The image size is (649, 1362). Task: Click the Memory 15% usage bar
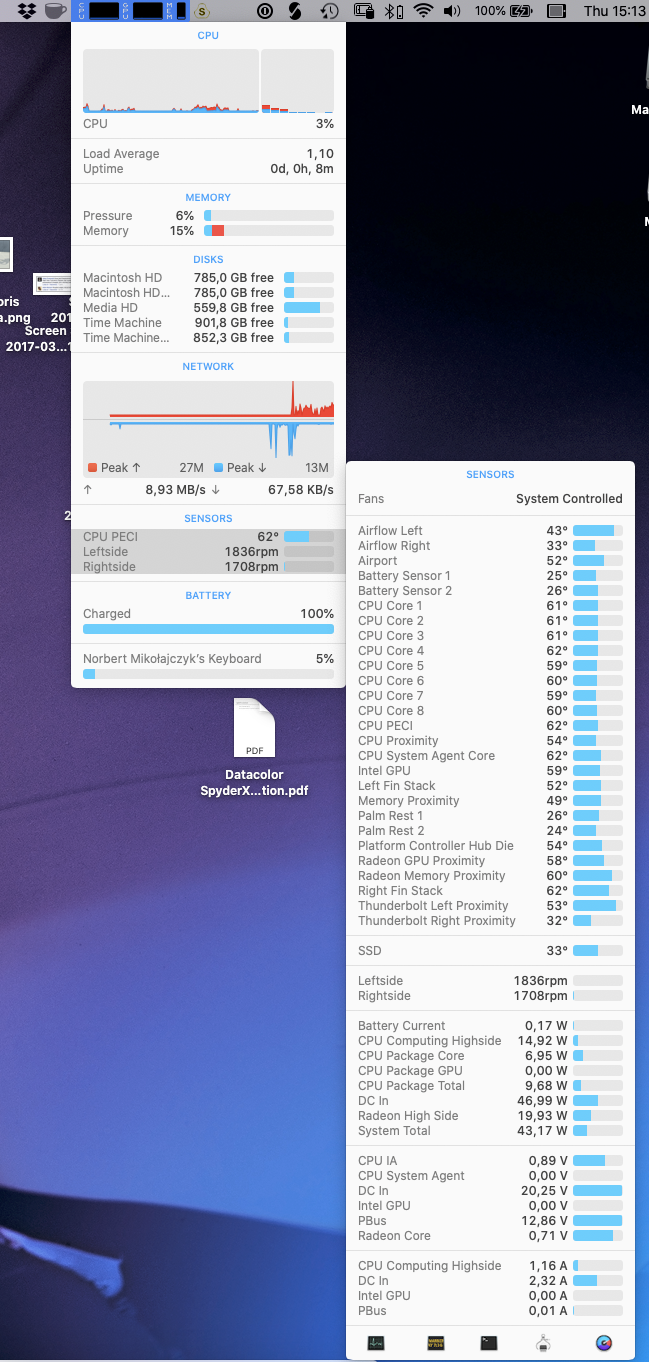coord(269,231)
